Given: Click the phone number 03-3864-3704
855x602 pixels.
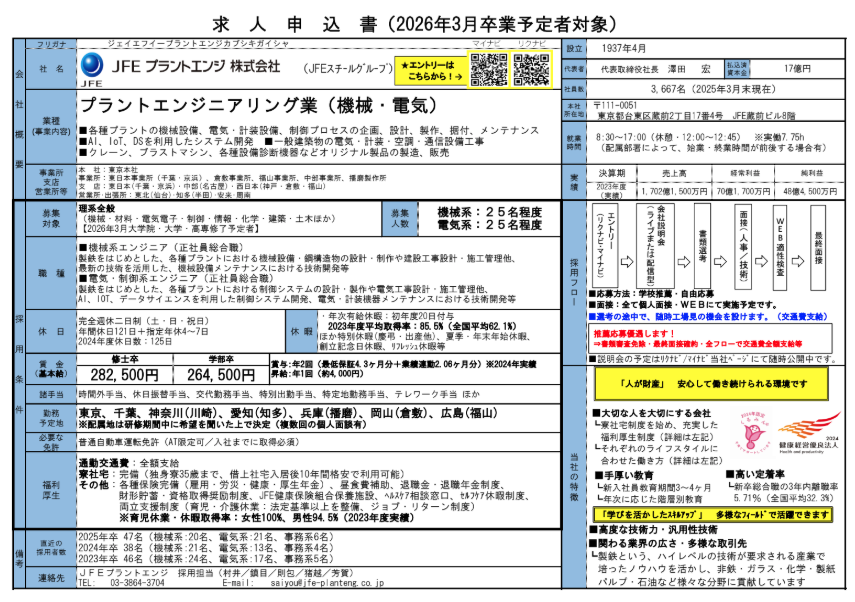Looking at the screenshot, I should point(137,582).
